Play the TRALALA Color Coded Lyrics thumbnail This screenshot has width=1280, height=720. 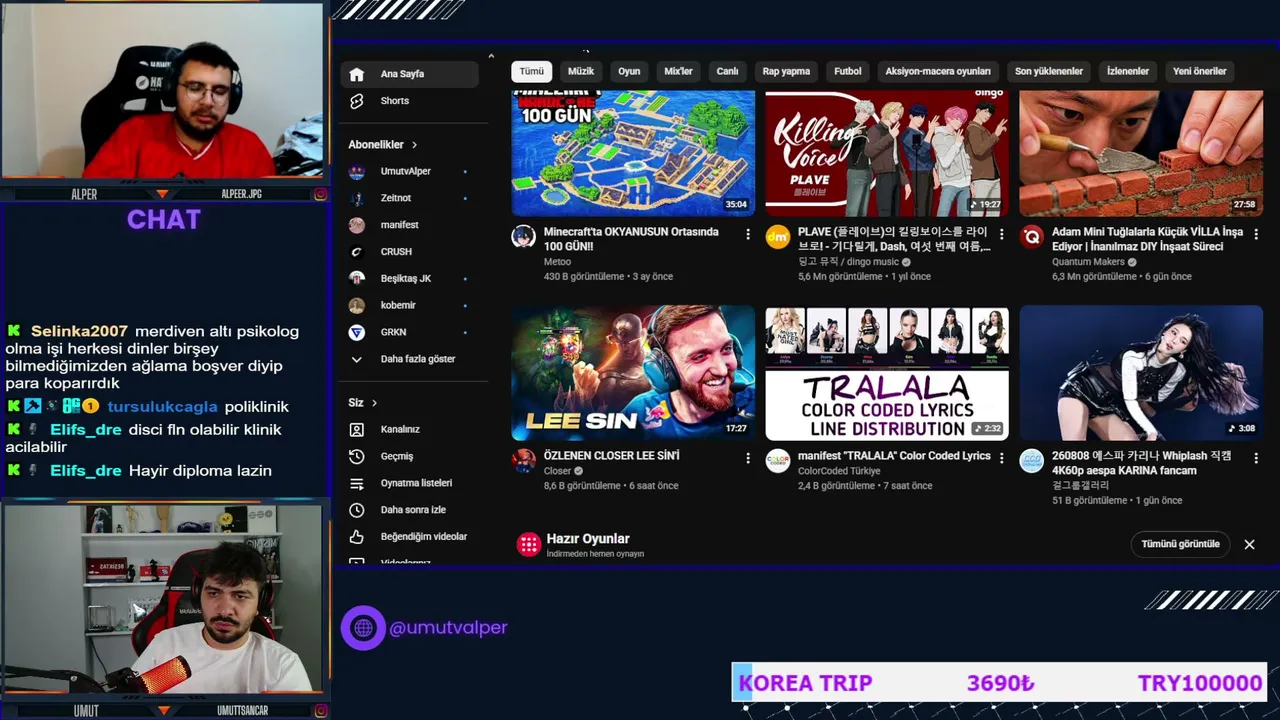[x=887, y=373]
